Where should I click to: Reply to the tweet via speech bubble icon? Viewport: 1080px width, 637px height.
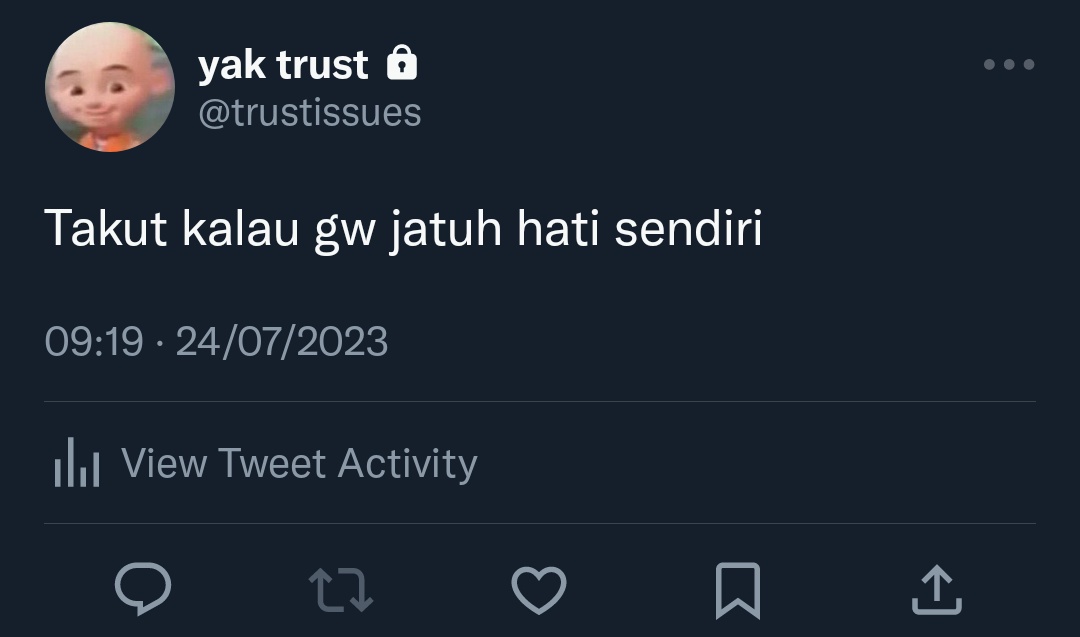tap(143, 589)
